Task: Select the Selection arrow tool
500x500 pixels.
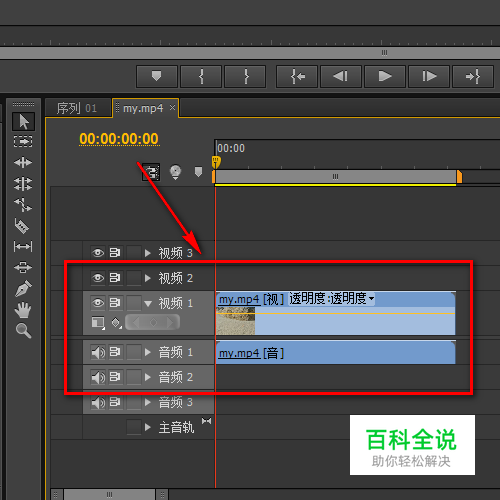Action: [x=23, y=121]
